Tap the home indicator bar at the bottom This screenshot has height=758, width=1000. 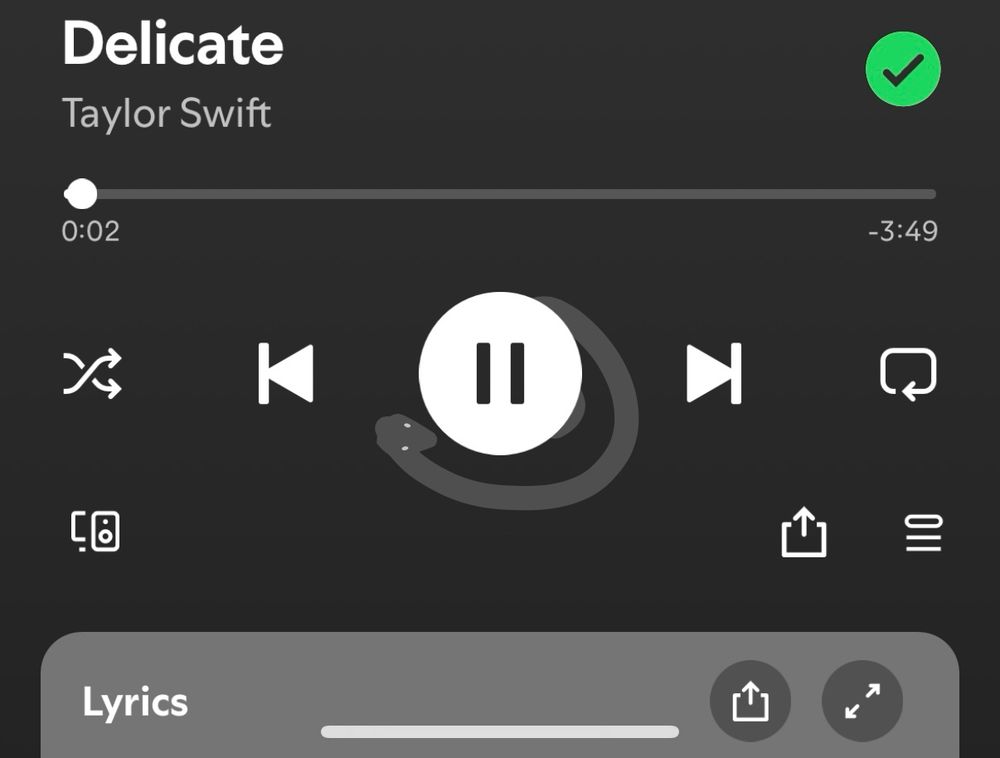pyautogui.click(x=500, y=731)
